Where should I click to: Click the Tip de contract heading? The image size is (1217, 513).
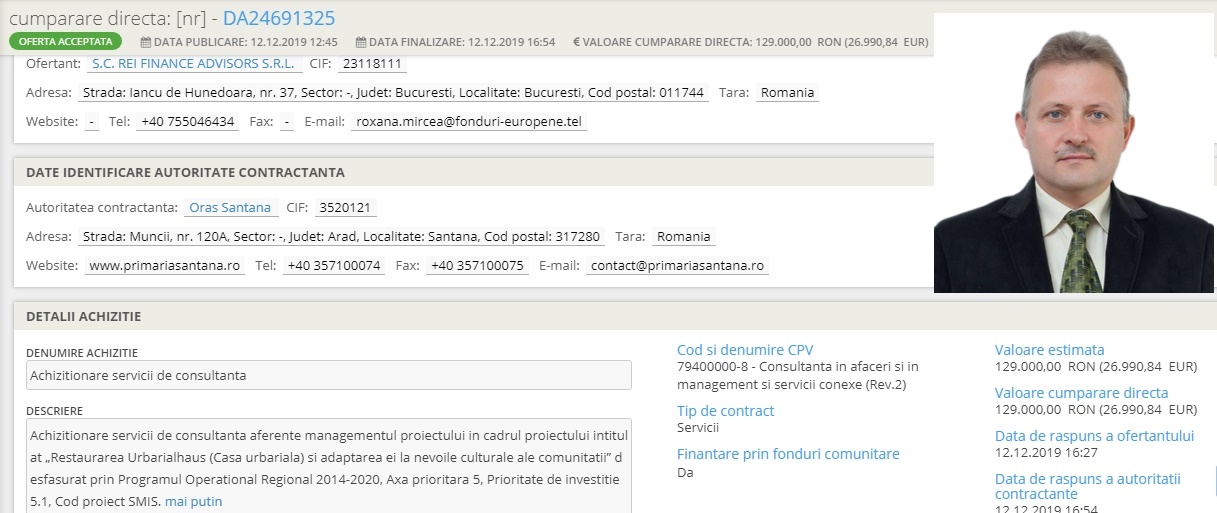(x=725, y=411)
